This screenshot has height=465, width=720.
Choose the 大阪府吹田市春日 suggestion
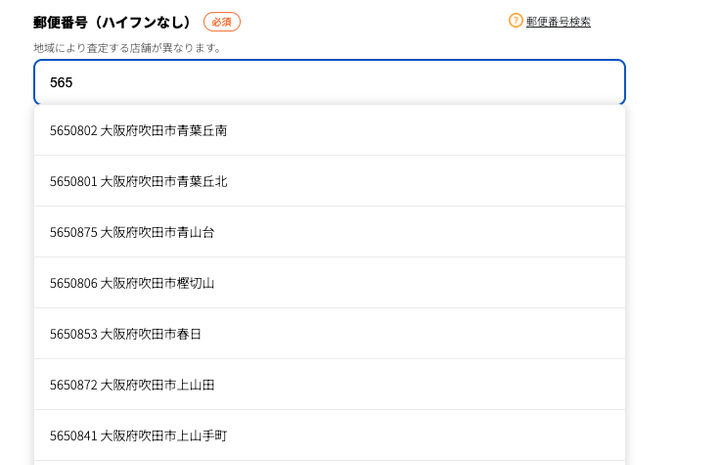tap(151, 334)
